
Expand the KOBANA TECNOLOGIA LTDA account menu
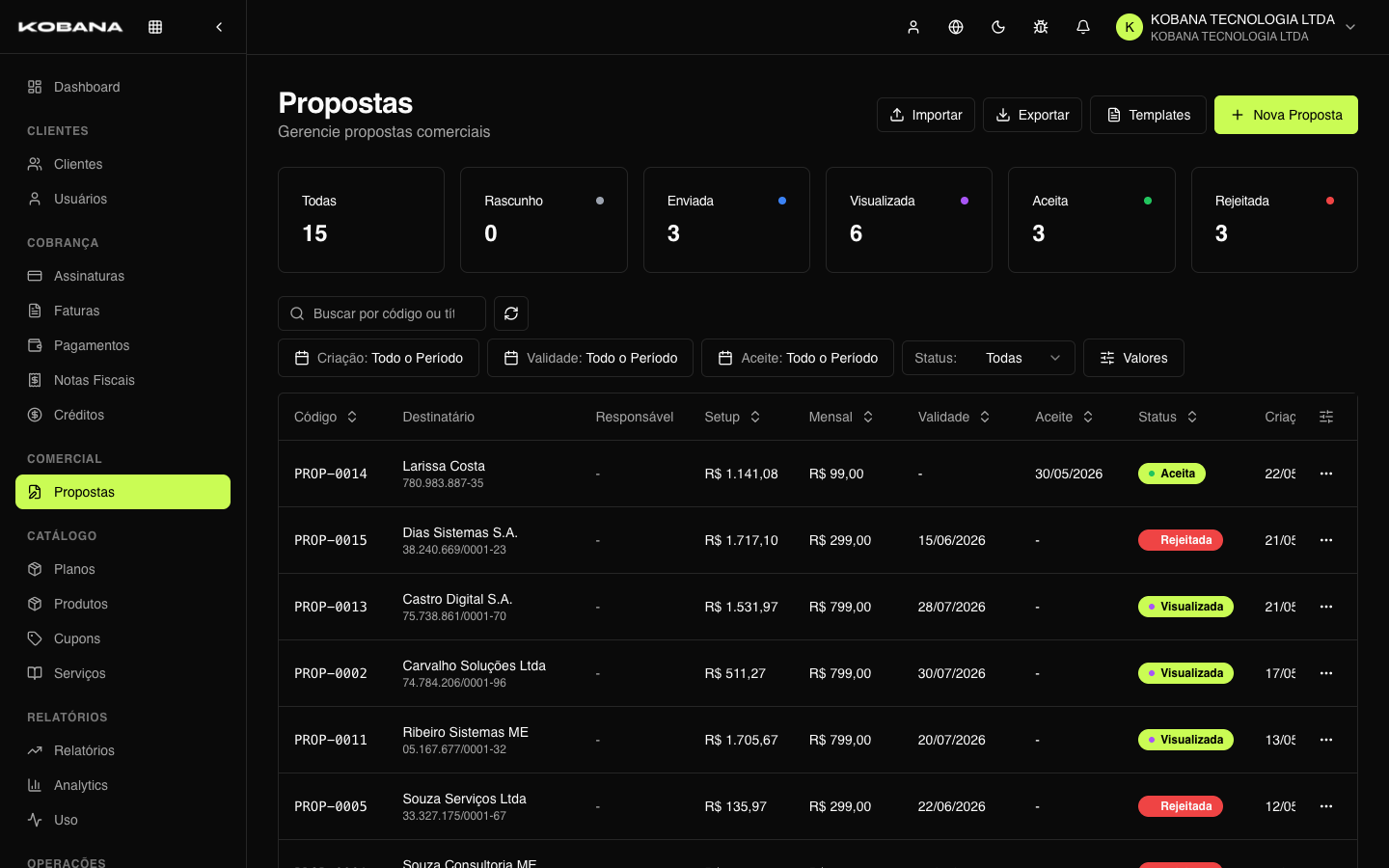1237,27
